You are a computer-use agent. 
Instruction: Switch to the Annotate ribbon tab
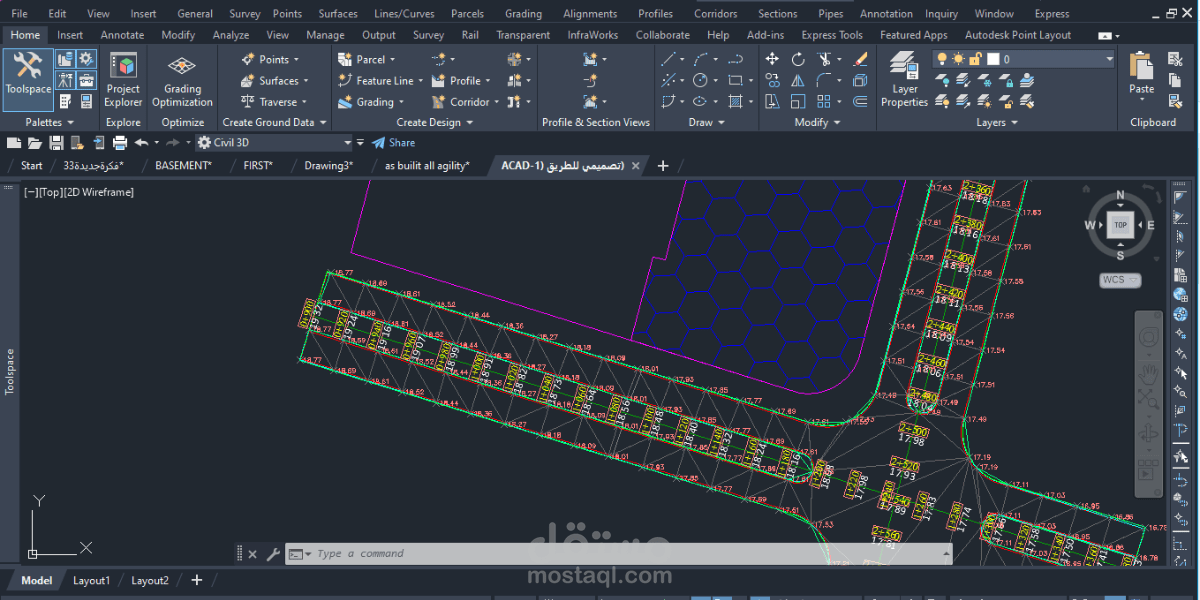point(122,35)
